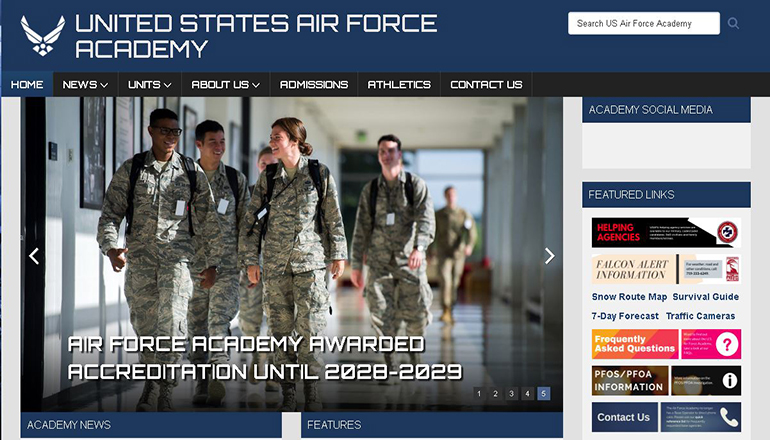Jump to carousel slide 1

tap(479, 393)
